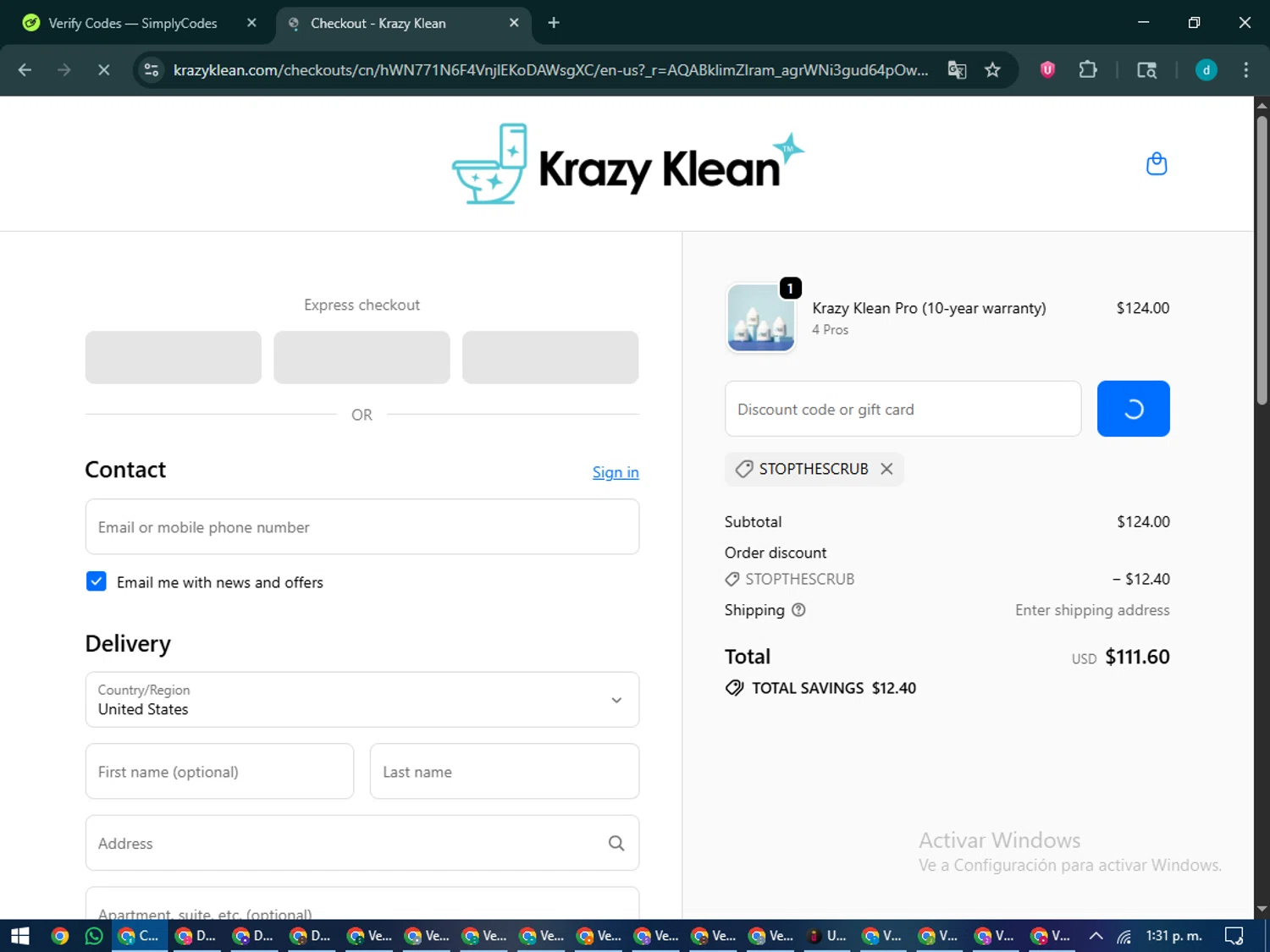Open the taskbar window labeled 'U...'
Screen dimensions: 1270x952
(828, 936)
